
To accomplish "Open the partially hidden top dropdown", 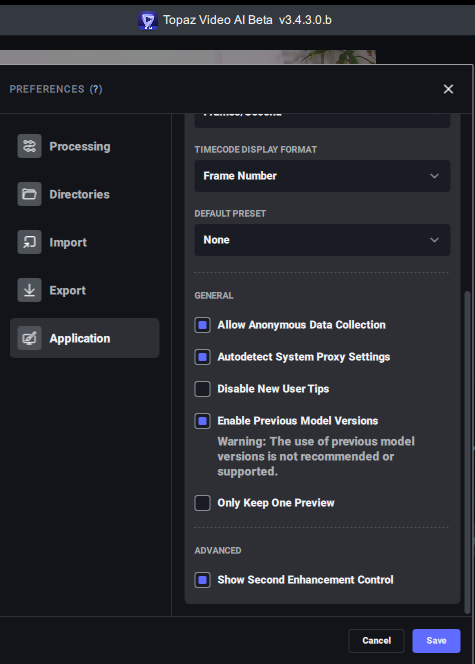I will [322, 120].
